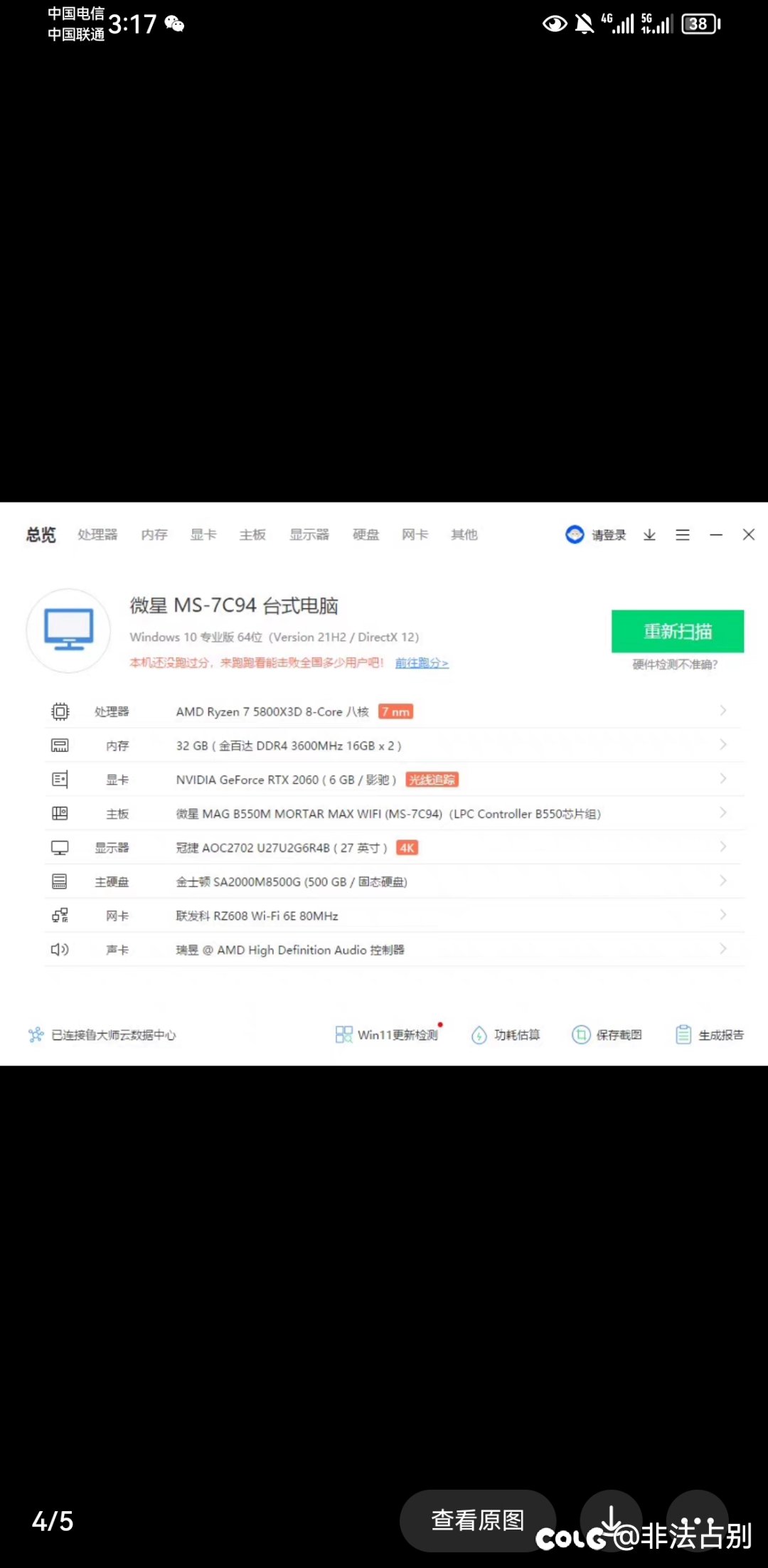This screenshot has width=768, height=1568.
Task: Minimize the hardware detection window
Action: tap(716, 534)
